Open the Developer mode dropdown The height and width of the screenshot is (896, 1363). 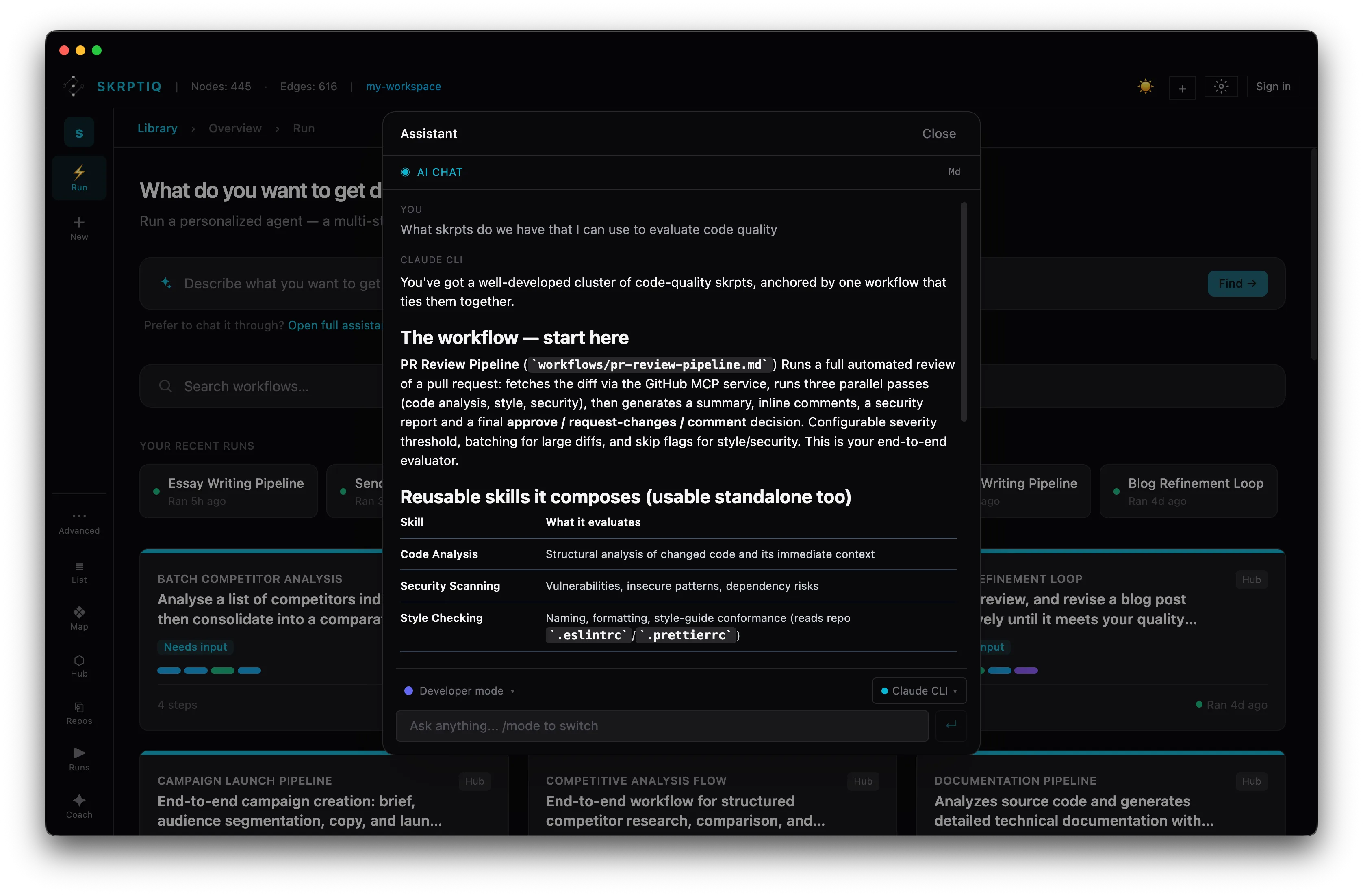460,690
